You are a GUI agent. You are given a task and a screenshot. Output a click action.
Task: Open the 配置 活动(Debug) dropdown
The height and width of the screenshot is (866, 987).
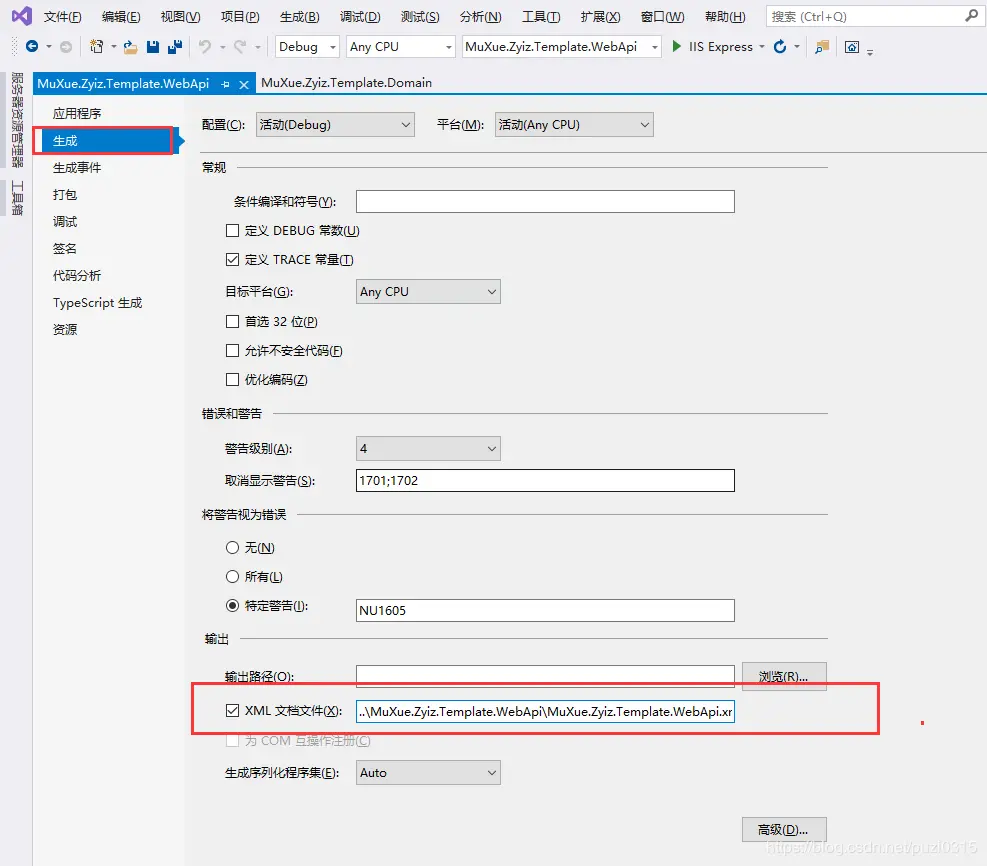(x=335, y=125)
